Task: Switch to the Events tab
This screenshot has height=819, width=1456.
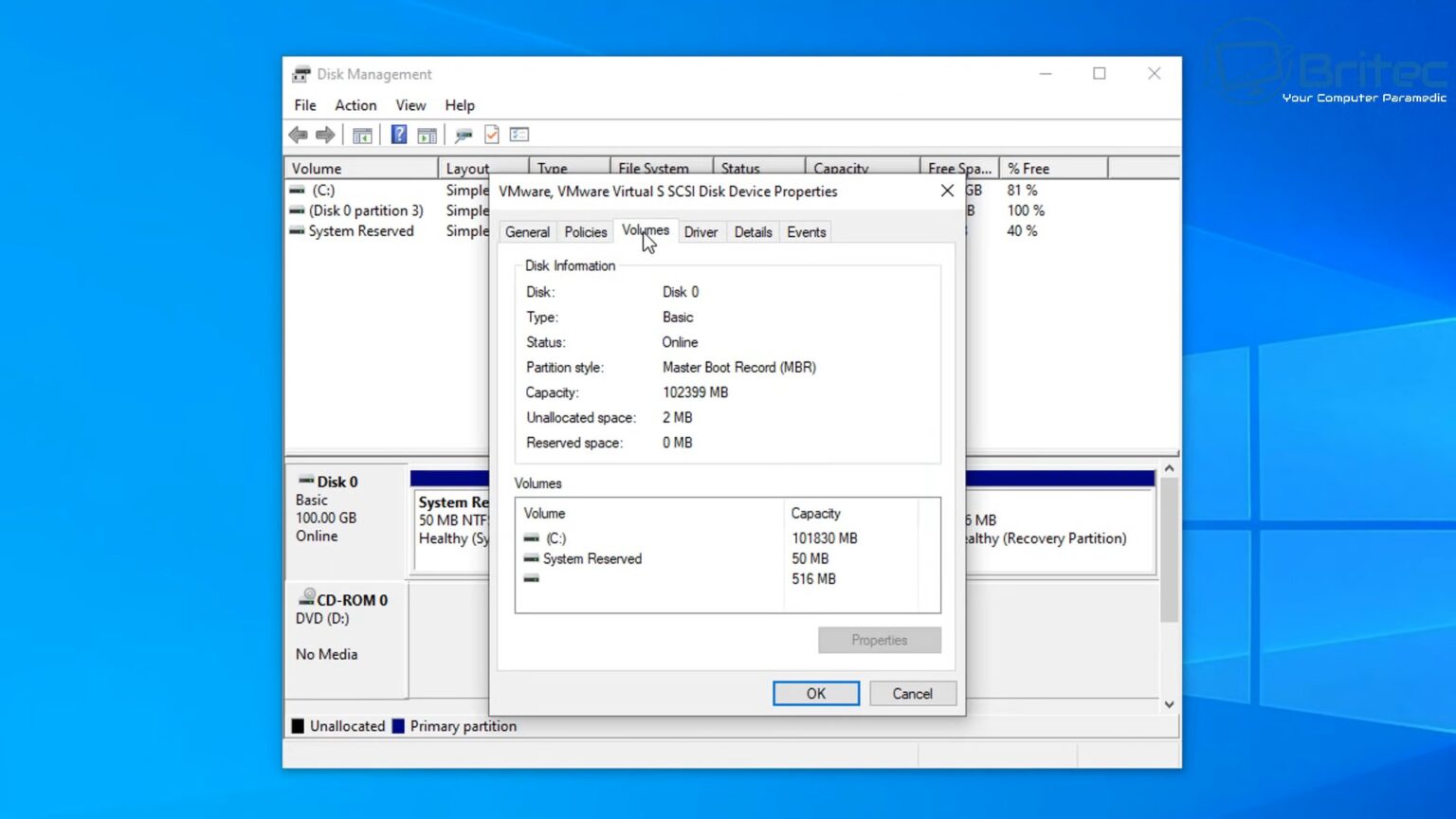Action: click(x=807, y=232)
